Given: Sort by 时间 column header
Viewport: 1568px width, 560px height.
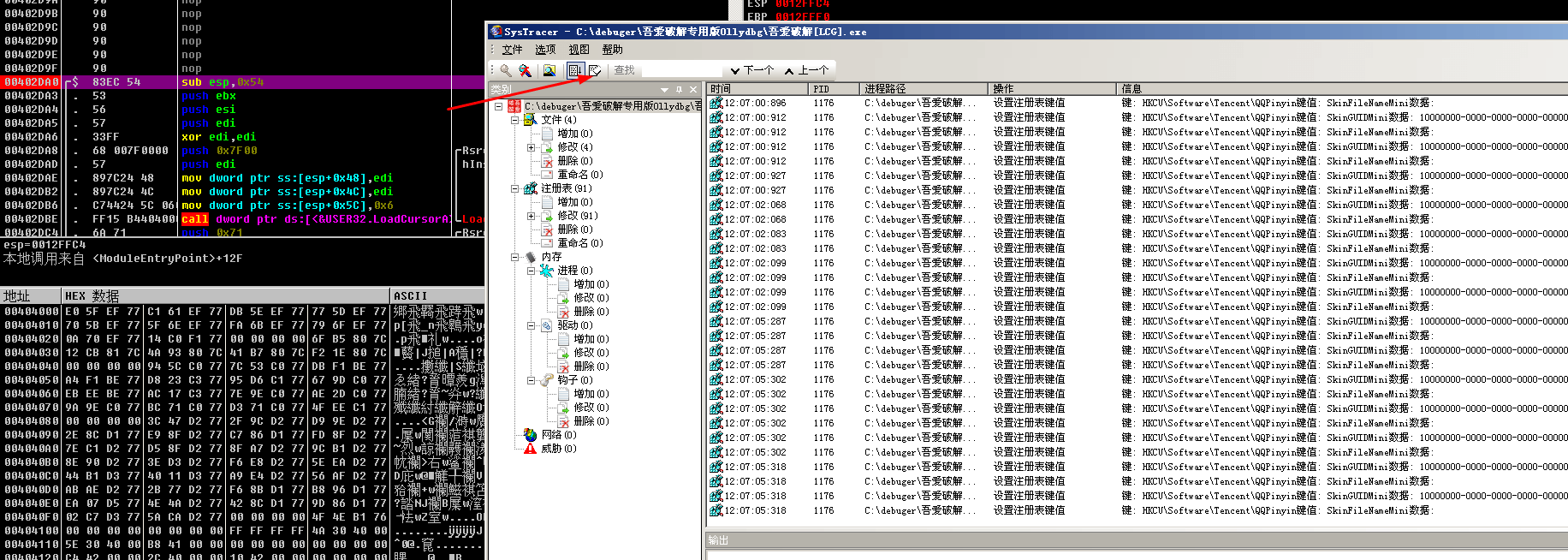Looking at the screenshot, I should (757, 89).
